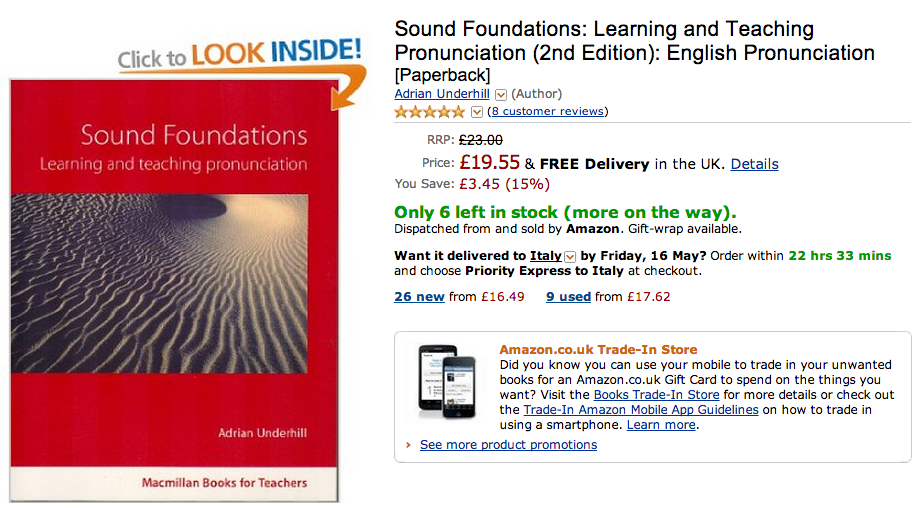The height and width of the screenshot is (508, 916).
Task: Open Adrian Underhill author link
Action: pos(442,94)
